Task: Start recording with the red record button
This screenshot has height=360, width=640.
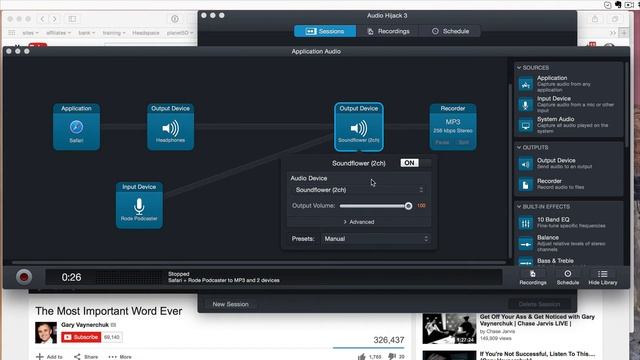Action: coord(24,277)
